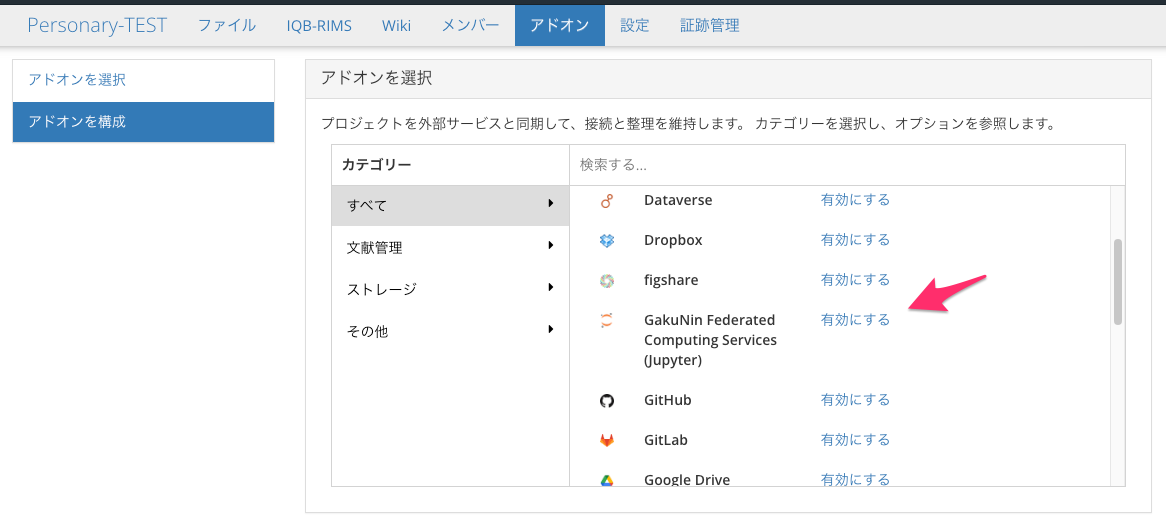Open the 証跡管理 tab
Image resolution: width=1166 pixels, height=520 pixels.
[x=709, y=25]
